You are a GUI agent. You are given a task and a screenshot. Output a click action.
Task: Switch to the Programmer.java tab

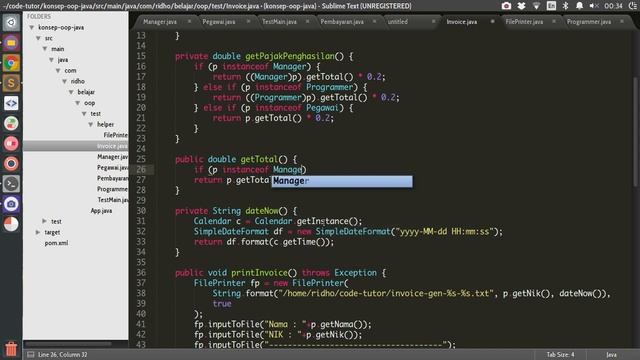coord(589,22)
